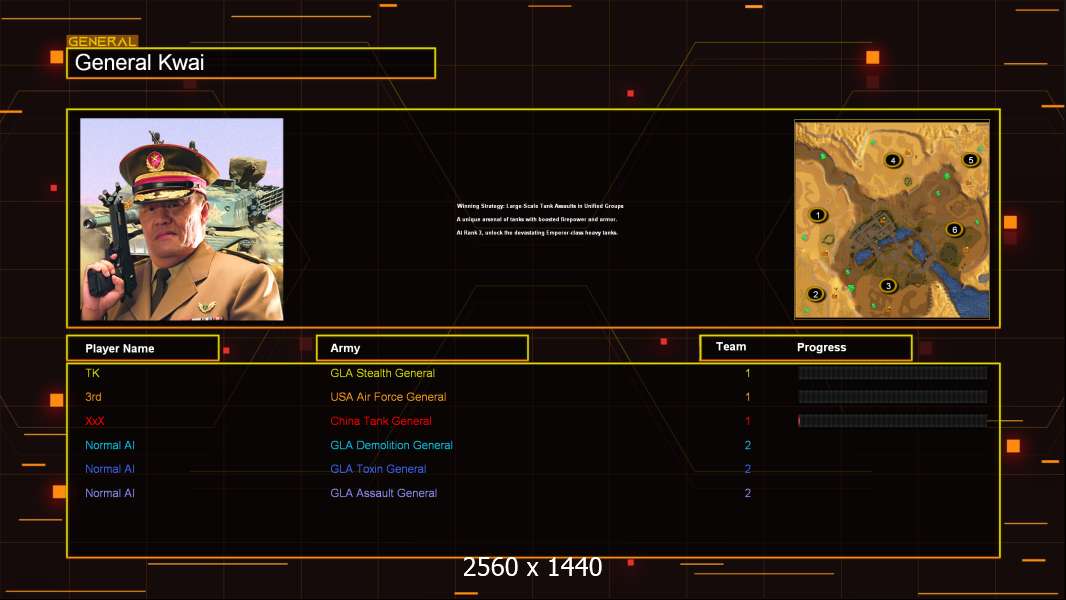Select the Progress column header
Screen dimensions: 1066x600
pyautogui.click(x=822, y=348)
